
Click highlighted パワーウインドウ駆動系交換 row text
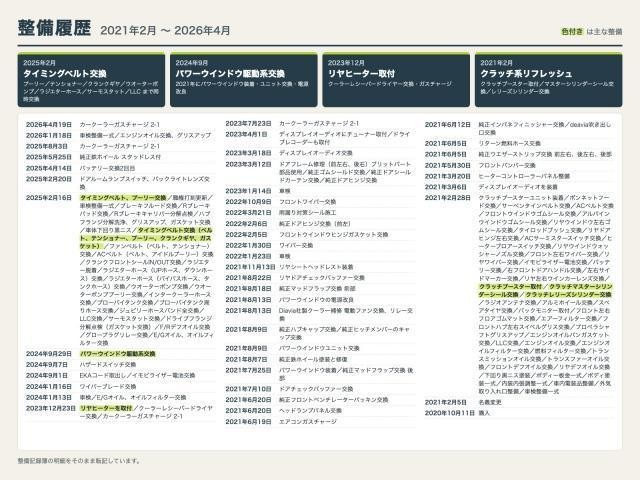[118, 354]
